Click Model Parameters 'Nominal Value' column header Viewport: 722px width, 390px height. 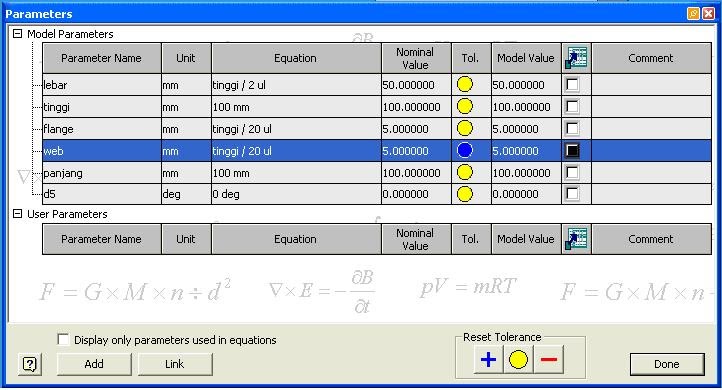coord(416,58)
